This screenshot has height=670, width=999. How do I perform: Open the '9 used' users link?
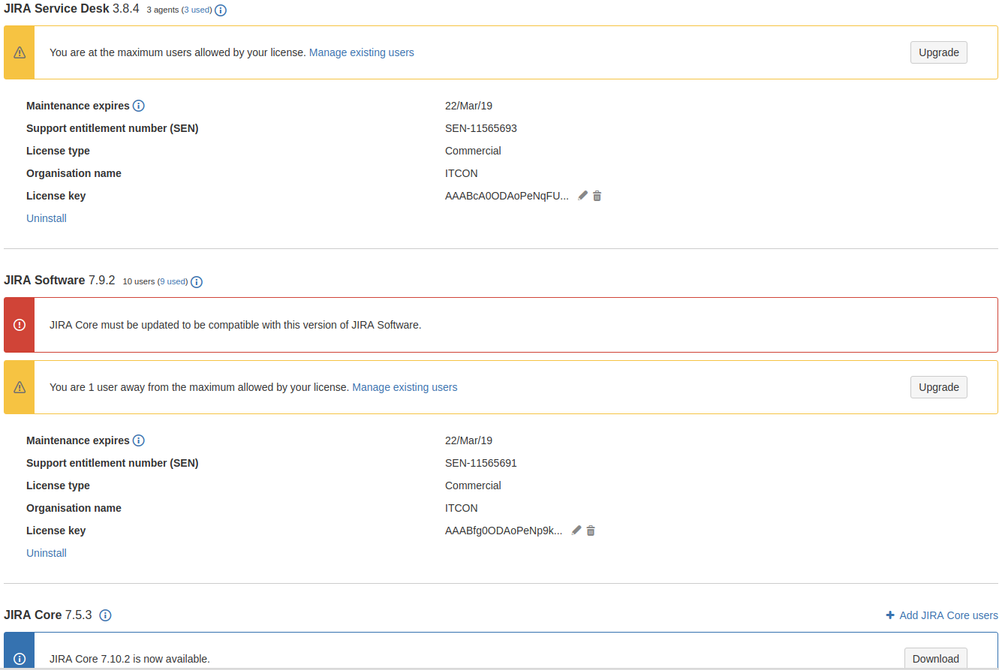tap(173, 282)
